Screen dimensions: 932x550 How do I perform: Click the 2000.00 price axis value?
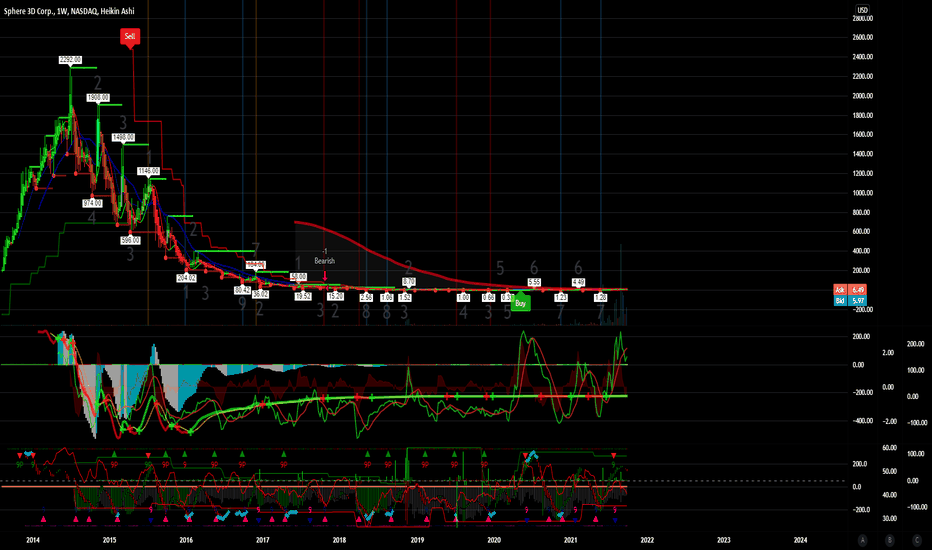click(x=862, y=96)
